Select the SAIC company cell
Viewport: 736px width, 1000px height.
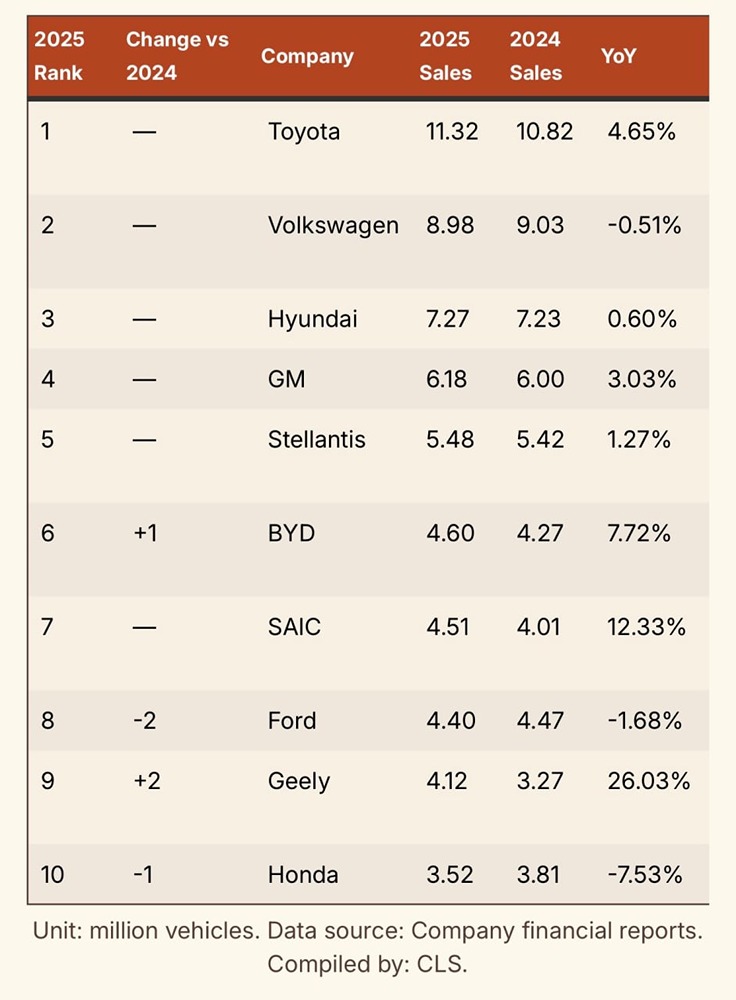pyautogui.click(x=294, y=627)
